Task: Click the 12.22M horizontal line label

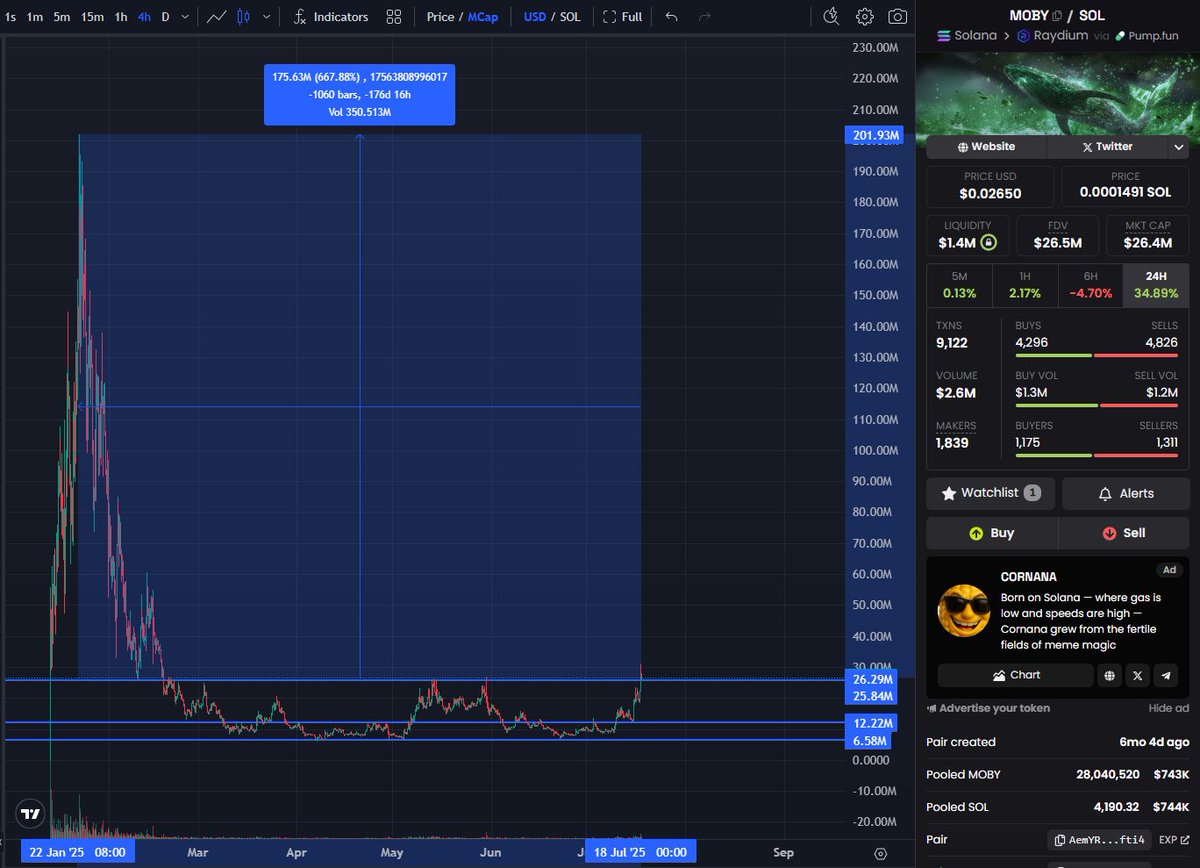Action: [873, 723]
